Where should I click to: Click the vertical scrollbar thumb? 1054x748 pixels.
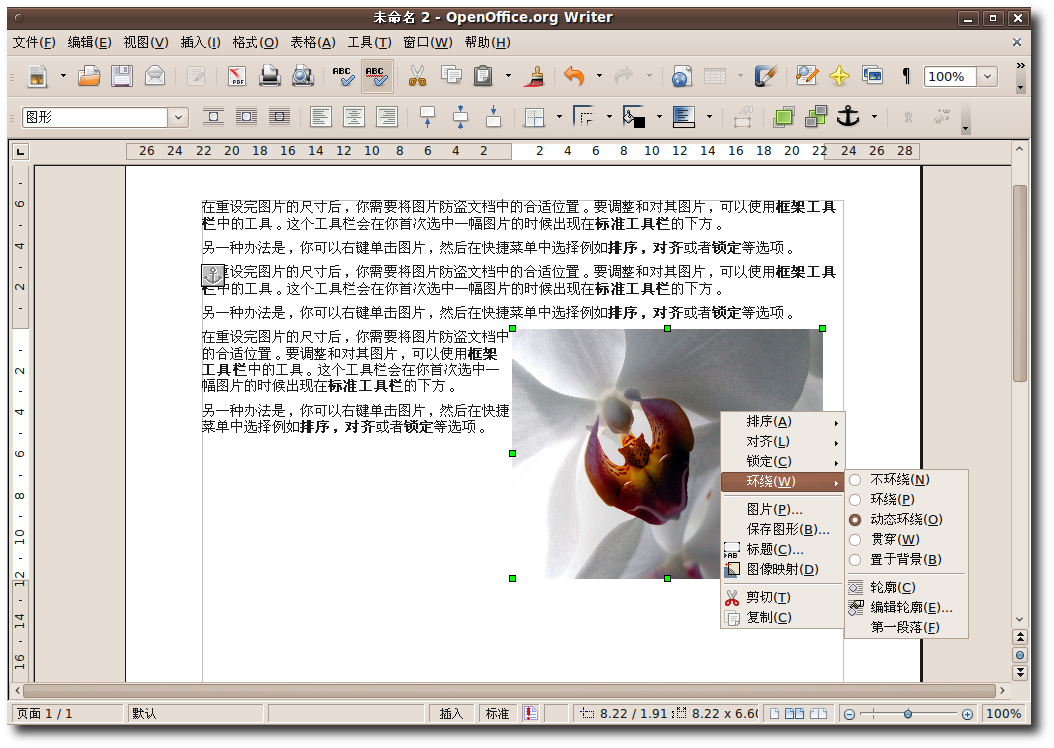tap(1020, 283)
